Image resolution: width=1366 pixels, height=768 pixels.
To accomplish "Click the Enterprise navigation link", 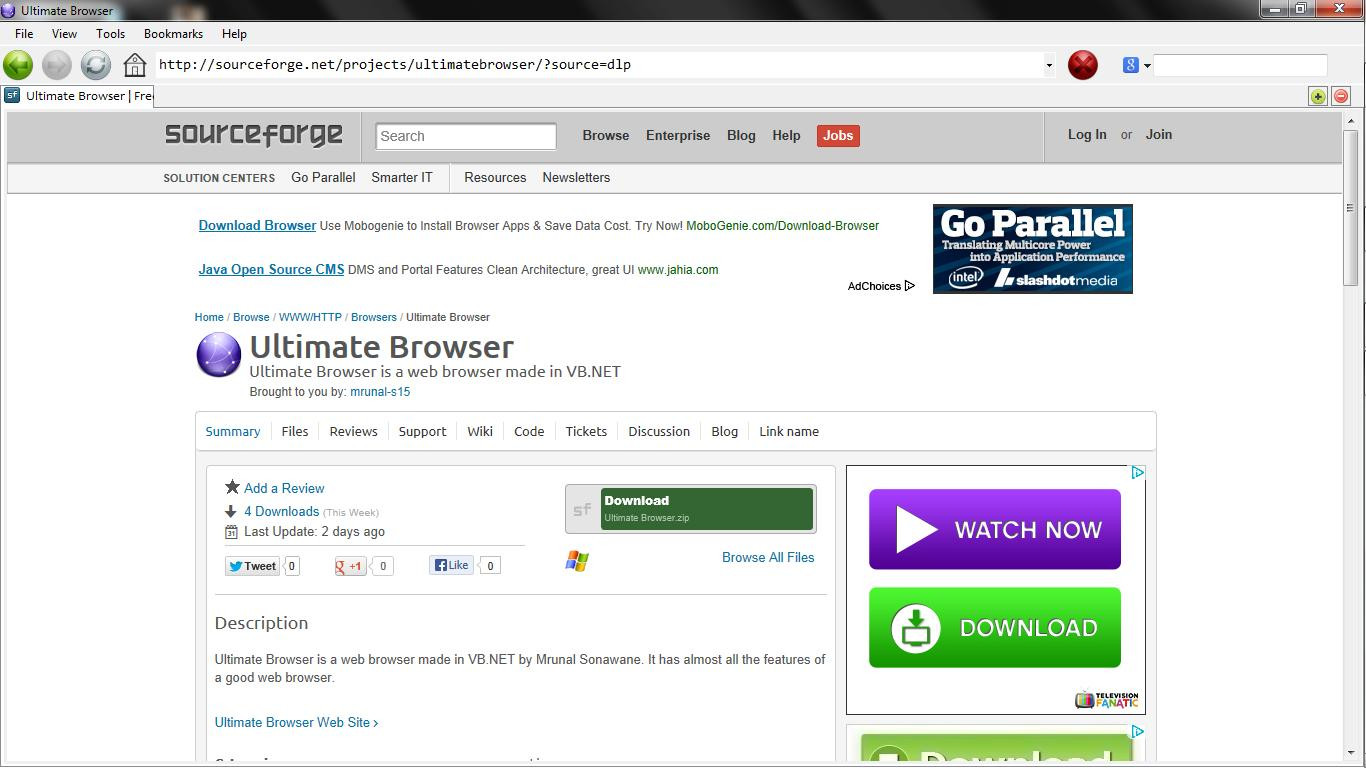I will (x=678, y=135).
